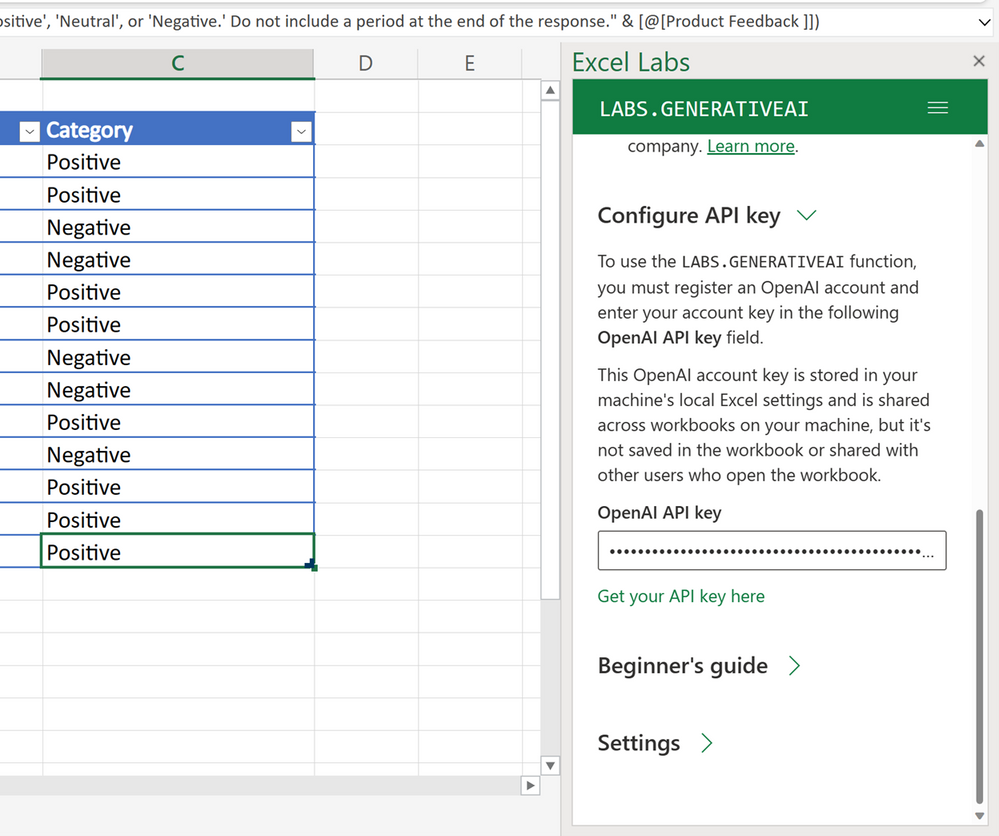Click the worksheet scroll-up arrow
Image resolution: width=999 pixels, height=836 pixels.
coord(550,90)
